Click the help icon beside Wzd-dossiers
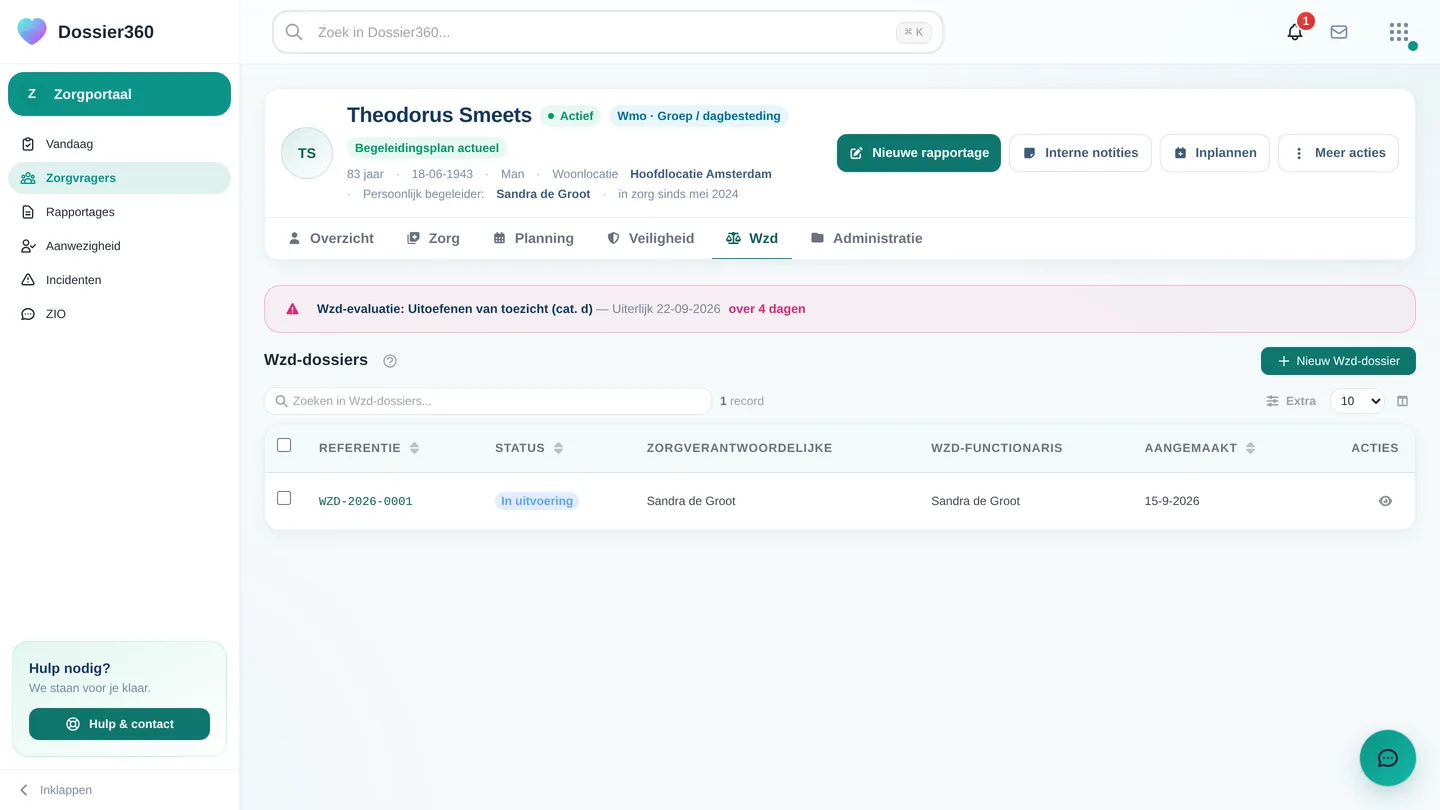Viewport: 1440px width, 810px height. click(x=390, y=361)
